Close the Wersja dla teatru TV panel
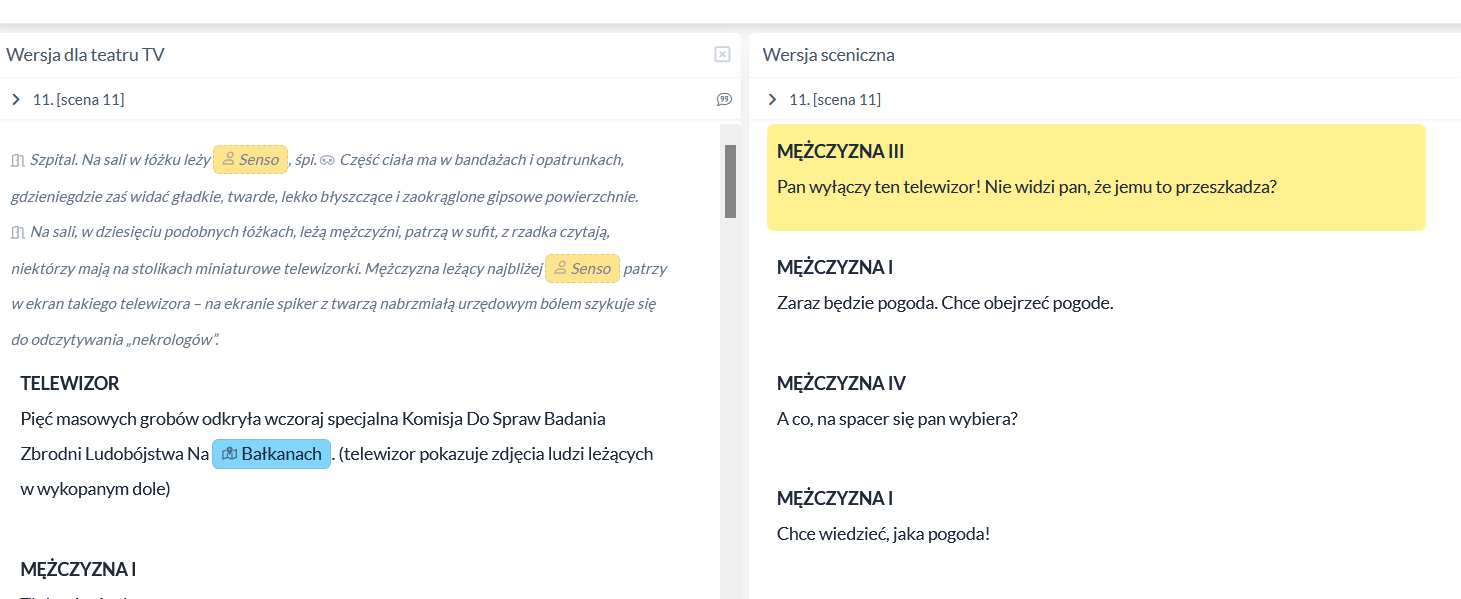The image size is (1461, 599). tap(722, 55)
